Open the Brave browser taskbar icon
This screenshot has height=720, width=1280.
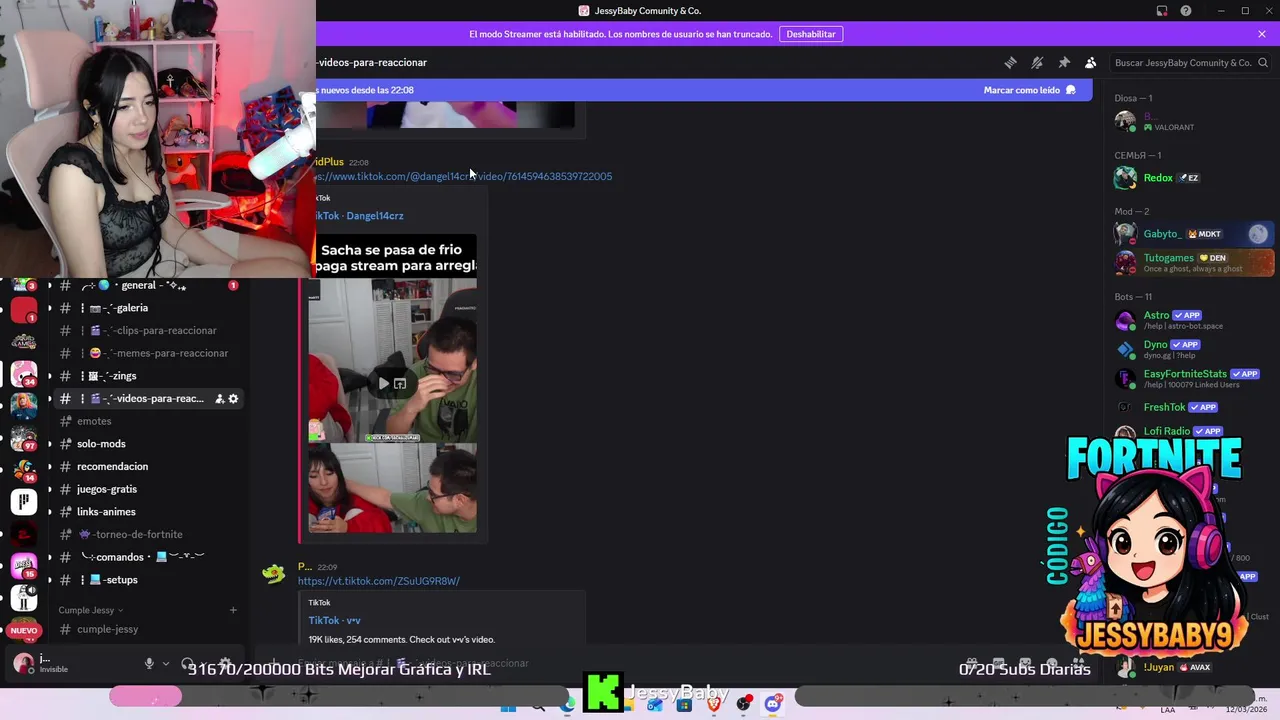(x=714, y=705)
